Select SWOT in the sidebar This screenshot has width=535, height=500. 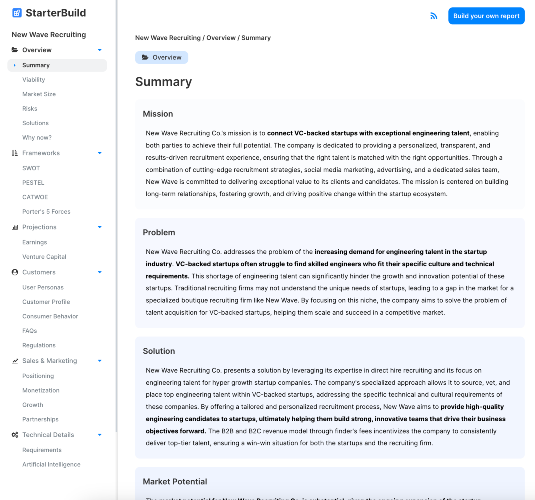31,168
